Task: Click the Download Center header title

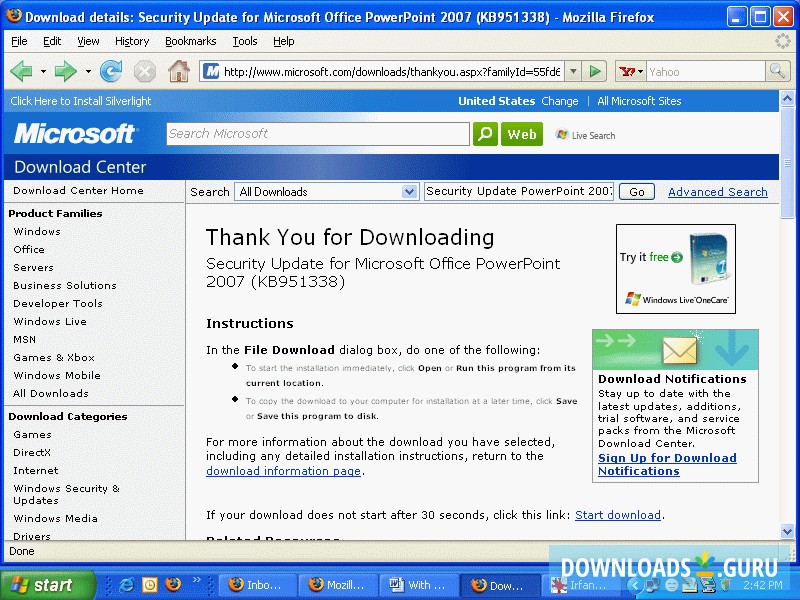Action: [80, 167]
